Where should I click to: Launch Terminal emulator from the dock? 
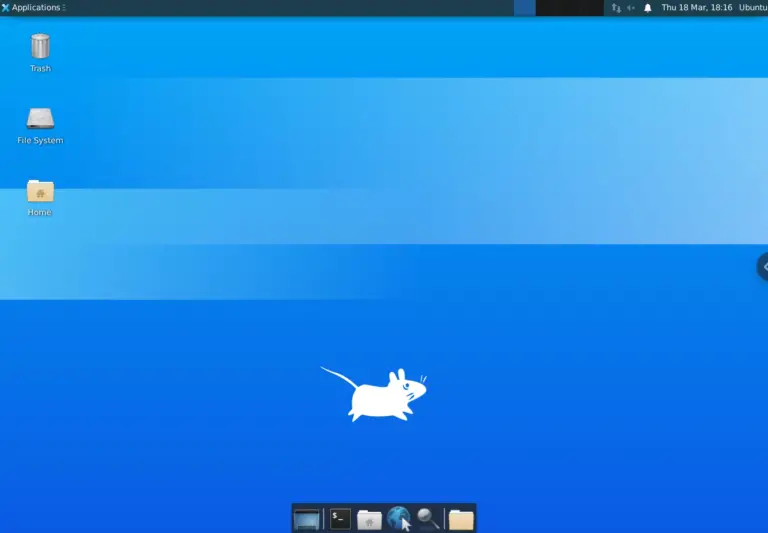pos(340,519)
